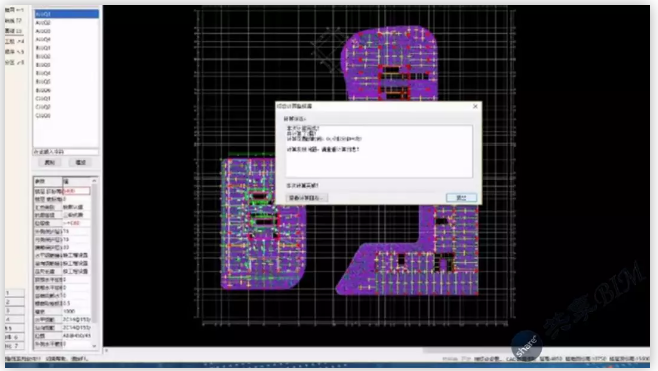Screen dimensions: 658x371
Task: Close the calculation result dialog
Action: coord(475,106)
